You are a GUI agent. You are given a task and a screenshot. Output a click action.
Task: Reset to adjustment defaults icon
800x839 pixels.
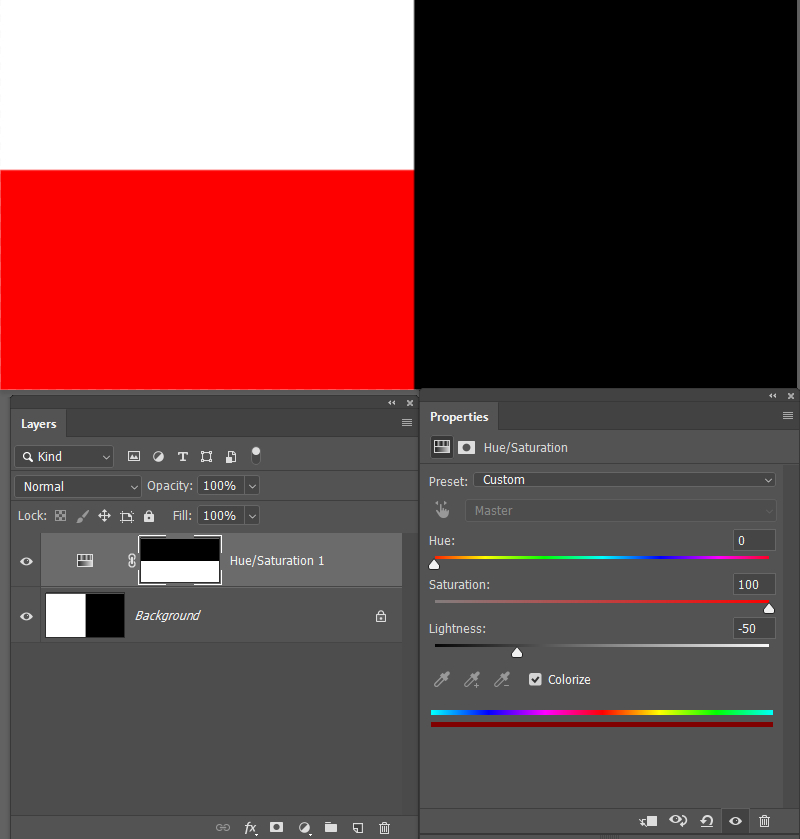707,821
